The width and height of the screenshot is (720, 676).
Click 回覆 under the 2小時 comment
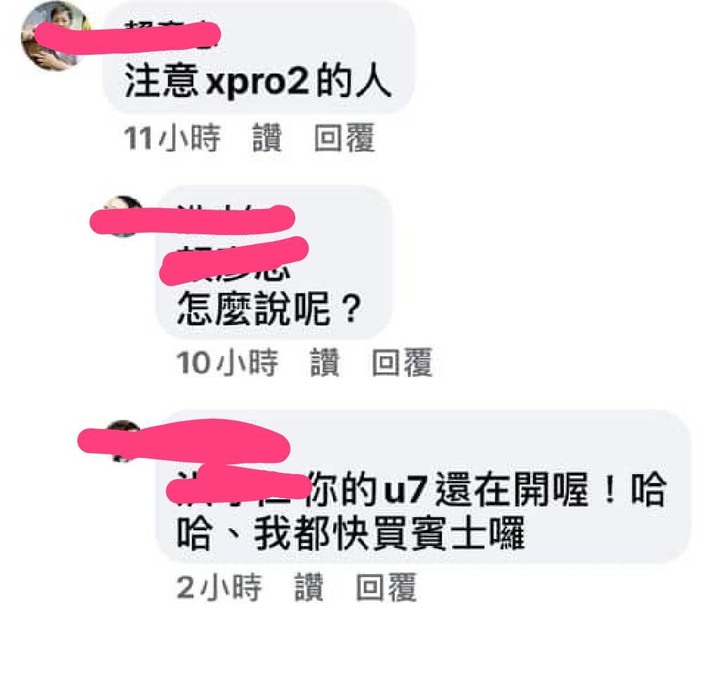click(x=386, y=587)
